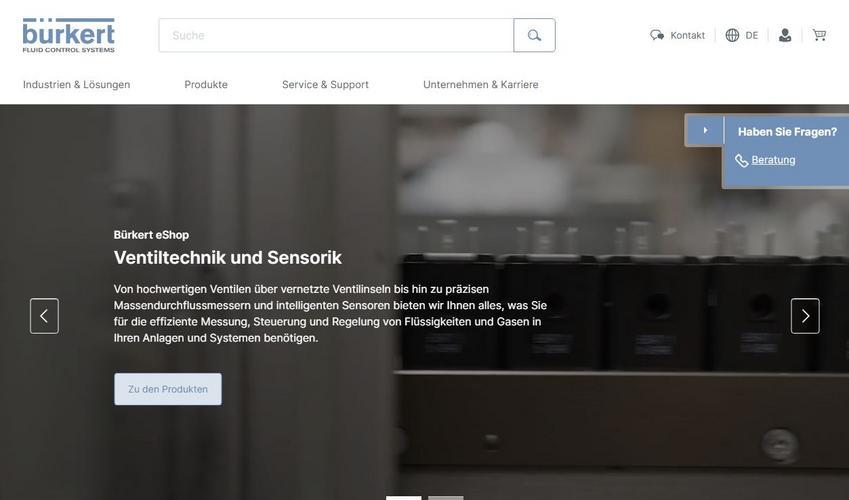Screen dimensions: 849x500
Task: Click the Kontakt chat bubble icon
Action: [x=657, y=35]
